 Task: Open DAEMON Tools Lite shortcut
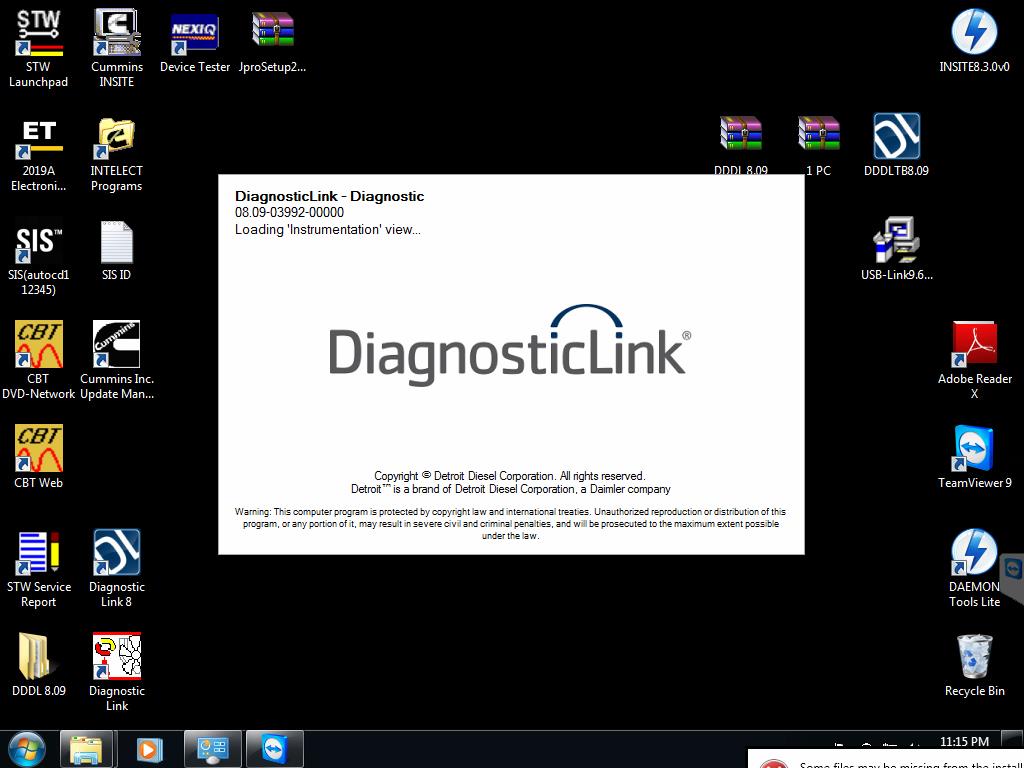coord(974,568)
